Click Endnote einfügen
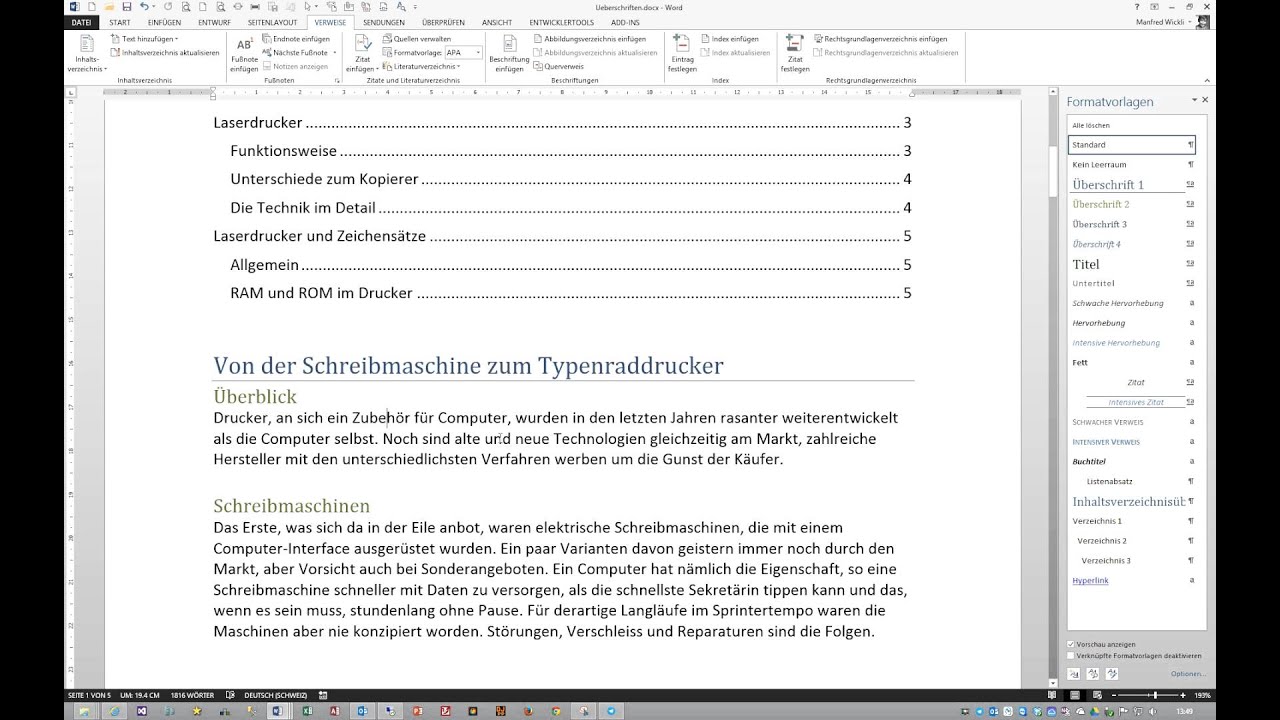Viewport: 1280px width, 720px height. 295,39
